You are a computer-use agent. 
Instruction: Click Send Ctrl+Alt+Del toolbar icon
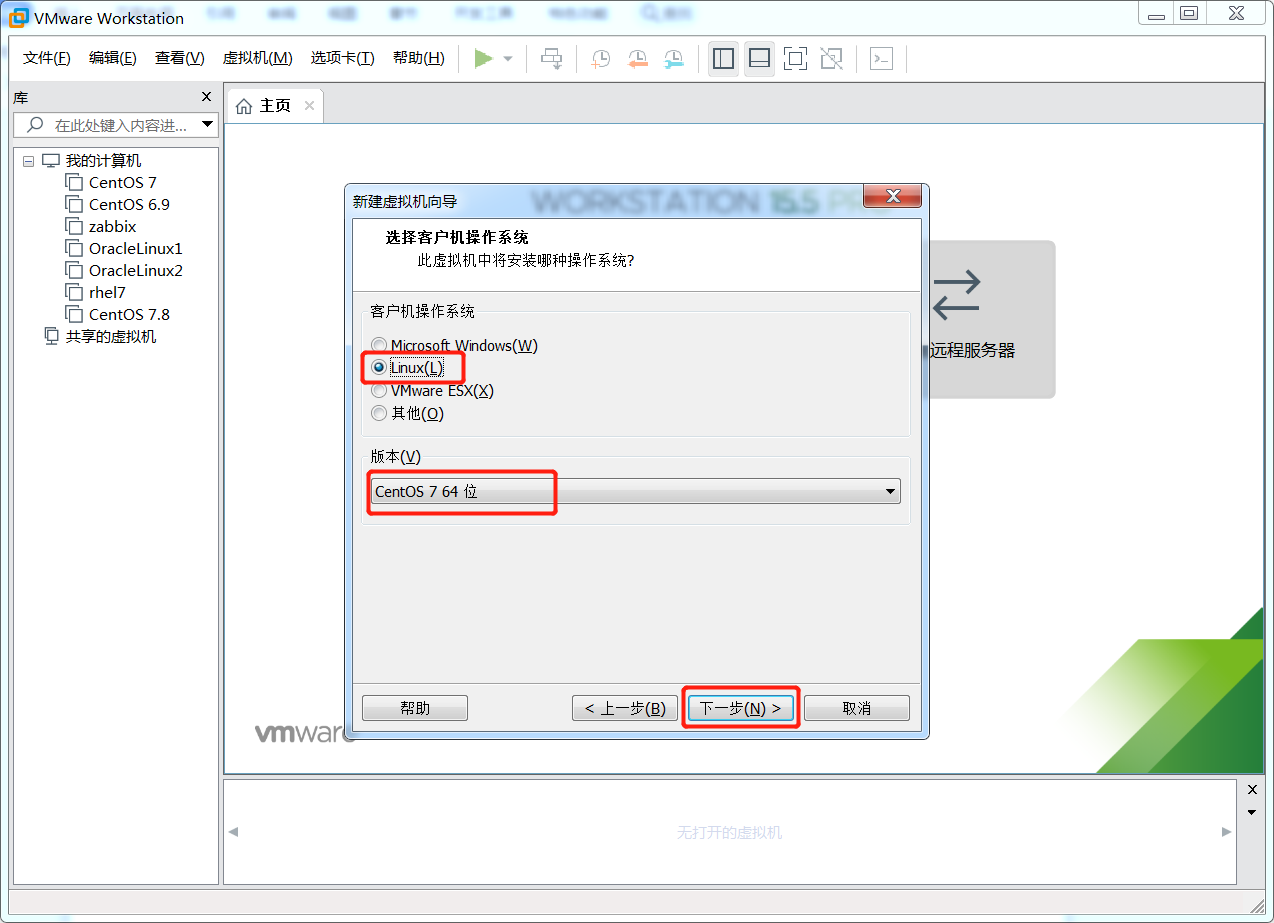552,59
